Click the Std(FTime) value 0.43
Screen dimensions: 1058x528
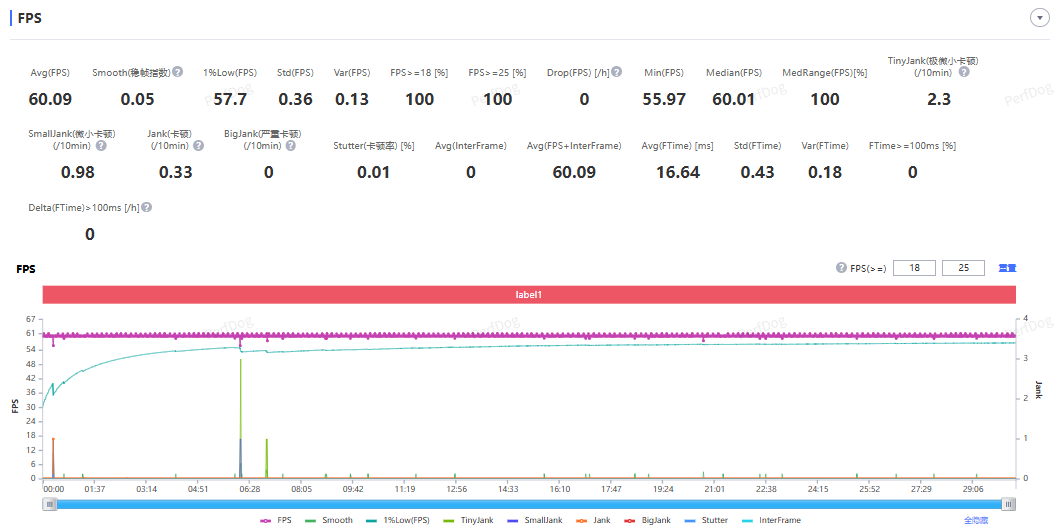coord(758,172)
